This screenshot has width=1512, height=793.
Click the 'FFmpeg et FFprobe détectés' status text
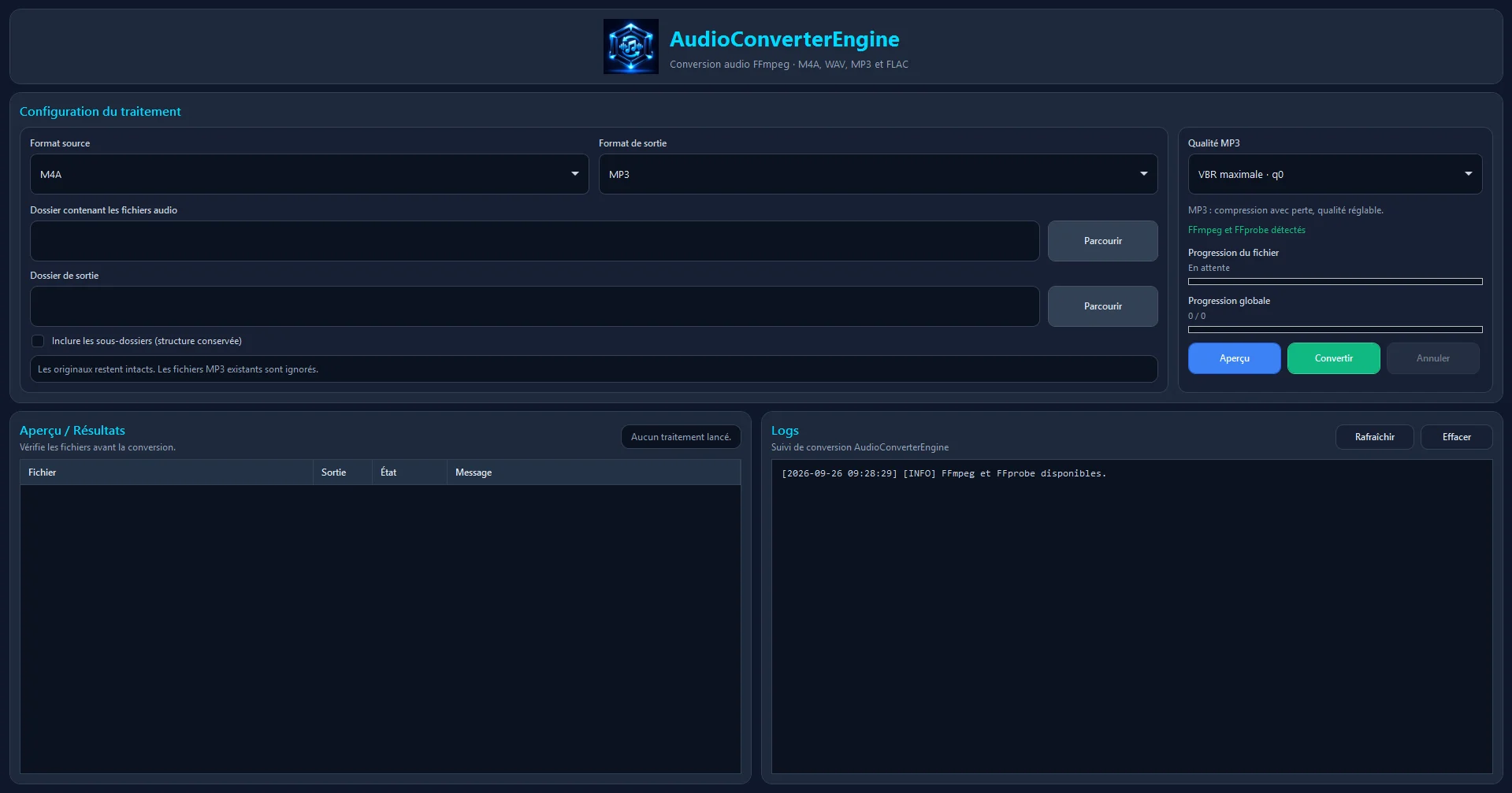[x=1246, y=230]
